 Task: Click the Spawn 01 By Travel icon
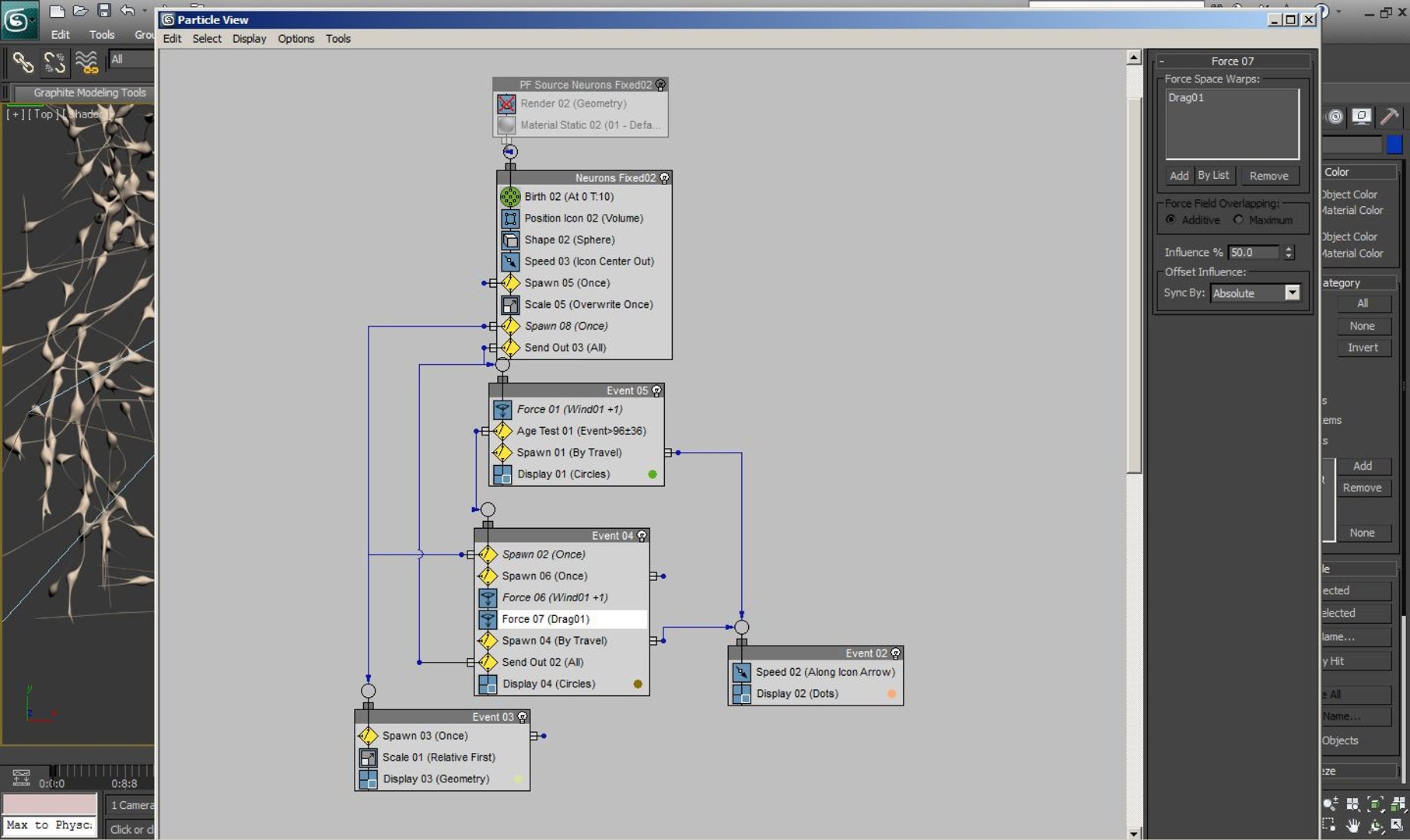point(502,453)
